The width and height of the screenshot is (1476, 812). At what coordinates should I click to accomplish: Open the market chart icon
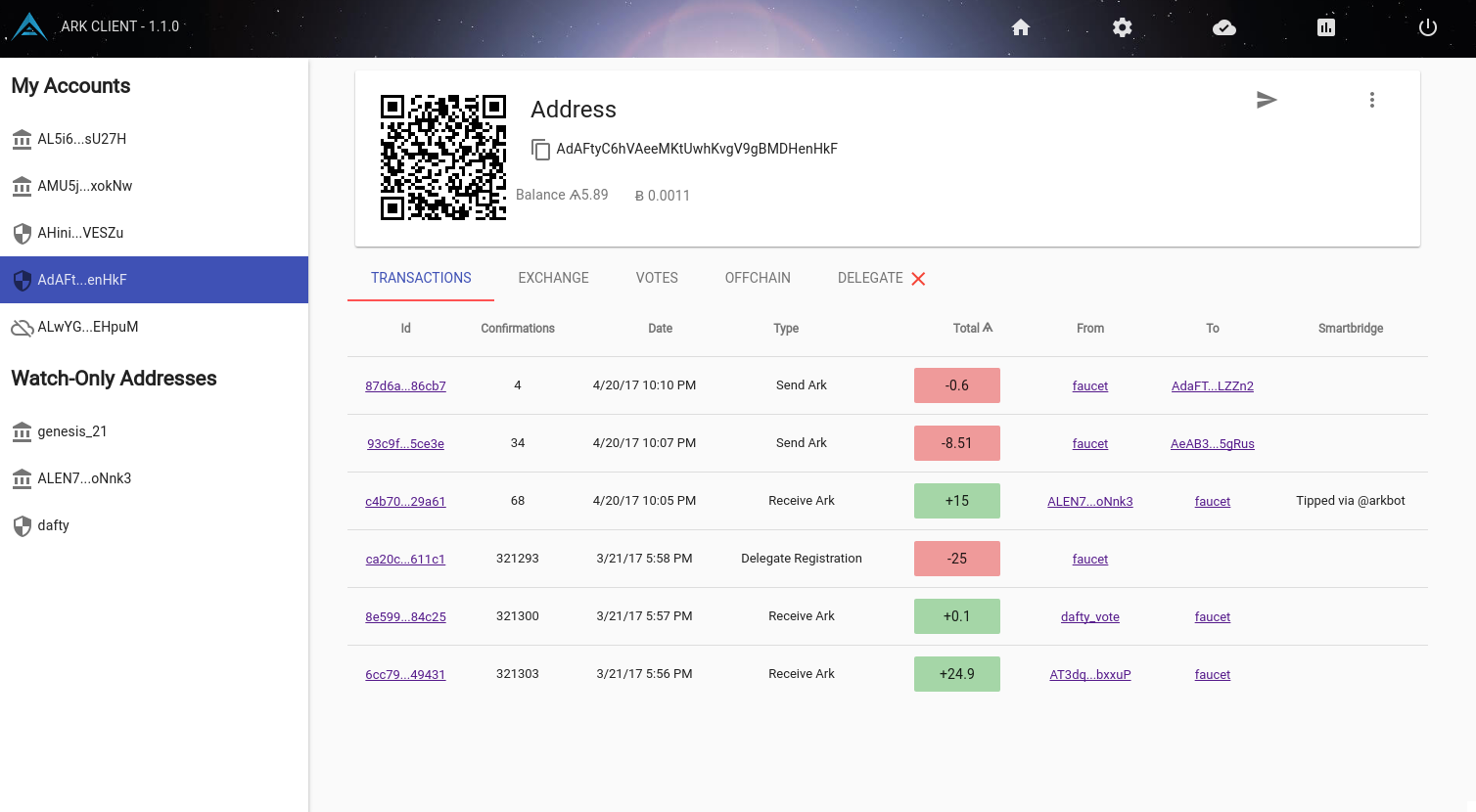1326,27
